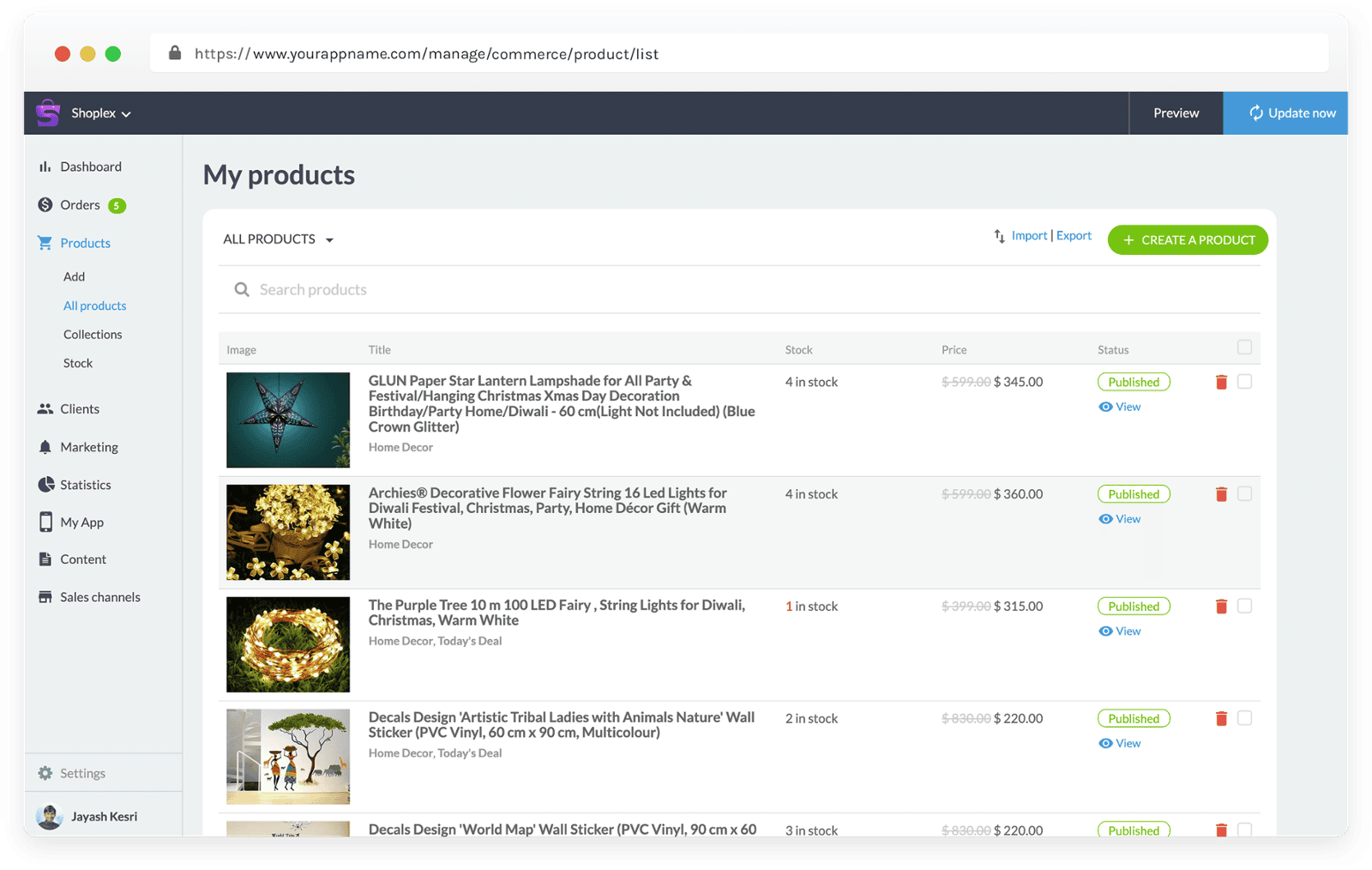1372x870 pixels.
Task: Delete the GLUN Paper Star Lantern using trash icon
Action: pos(1221,381)
